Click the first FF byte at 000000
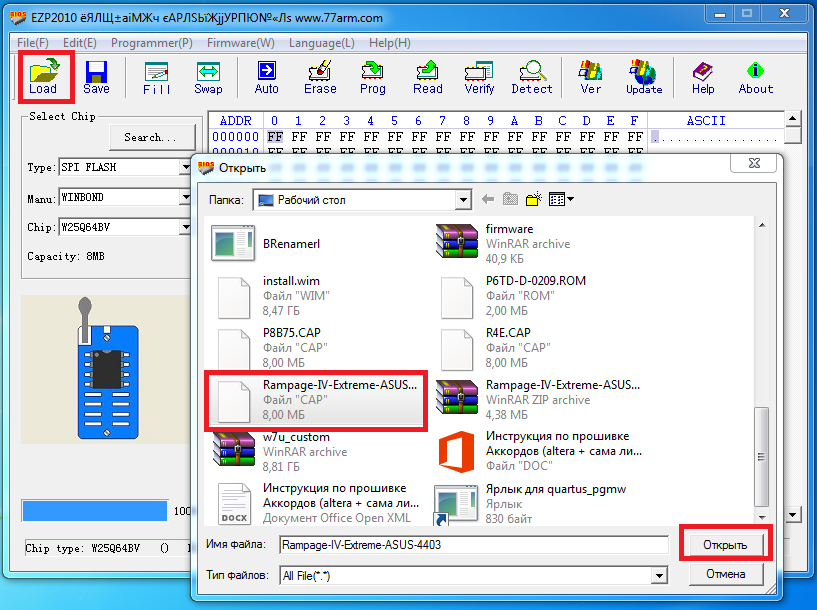 pyautogui.click(x=275, y=137)
